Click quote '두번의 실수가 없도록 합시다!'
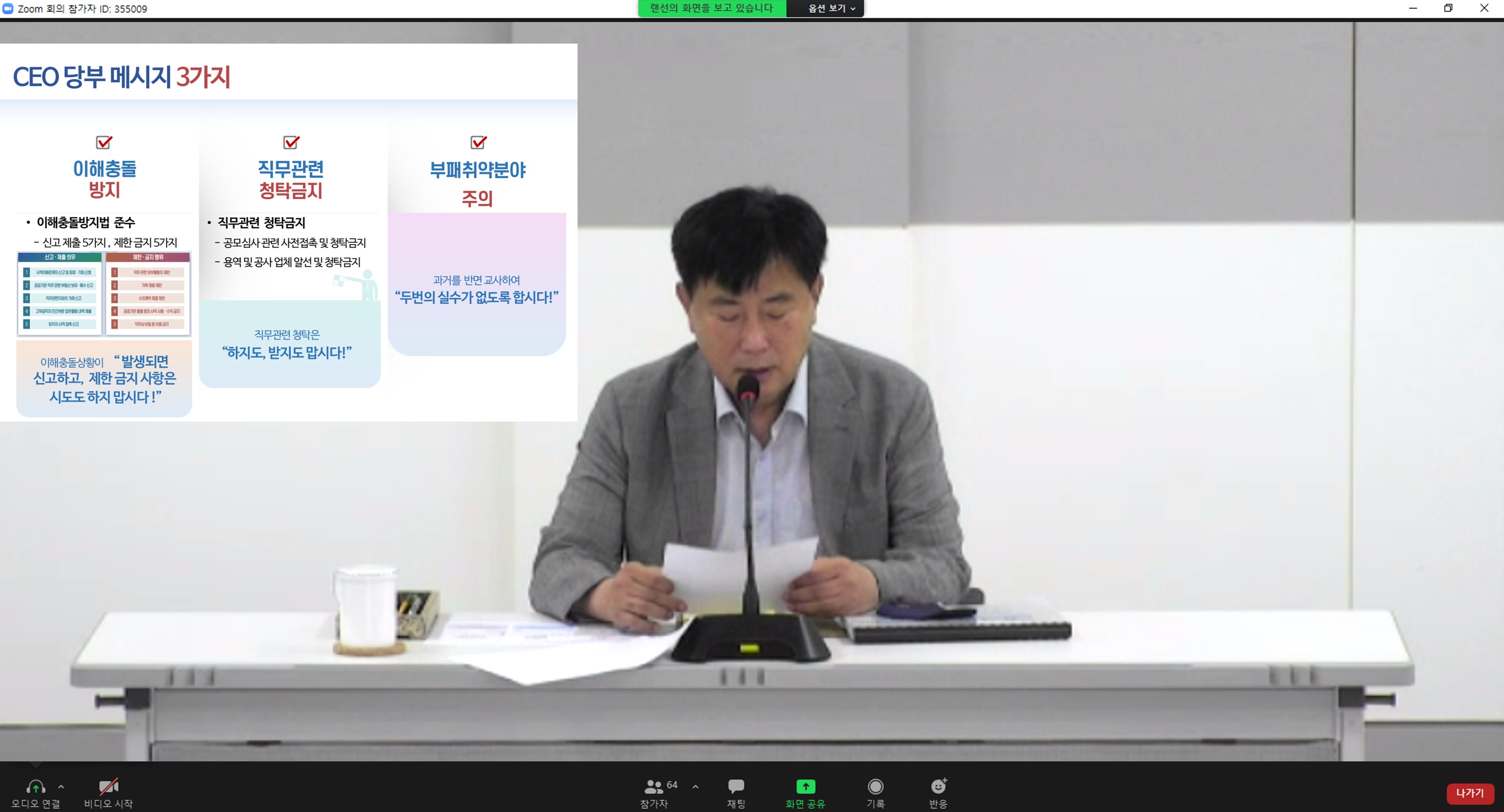The width and height of the screenshot is (1504, 812). (x=476, y=297)
